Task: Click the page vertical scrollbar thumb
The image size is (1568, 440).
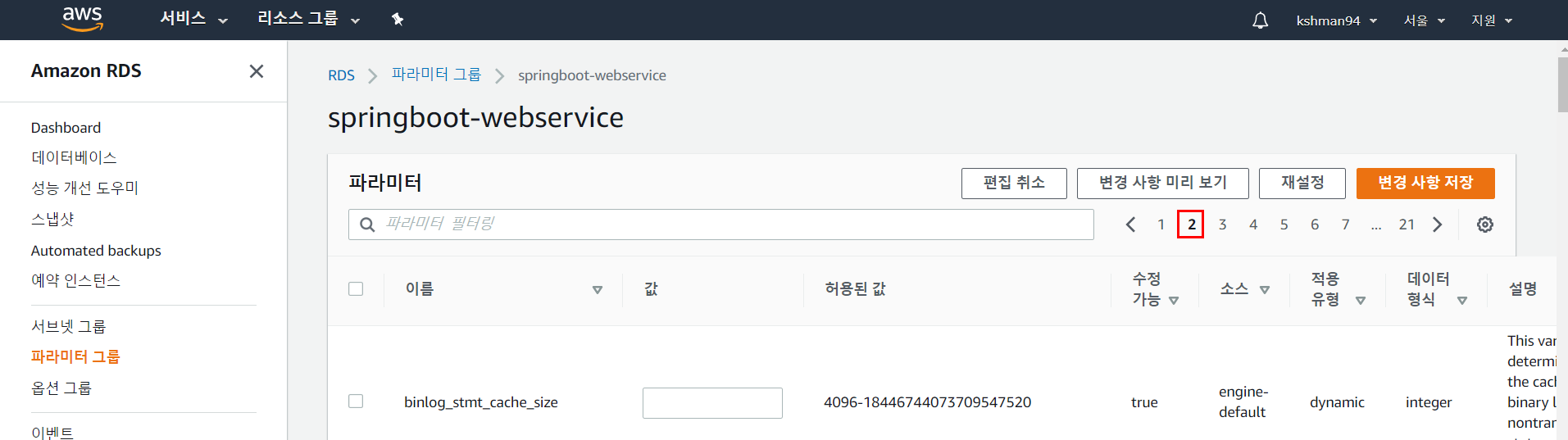Action: coord(1562,84)
